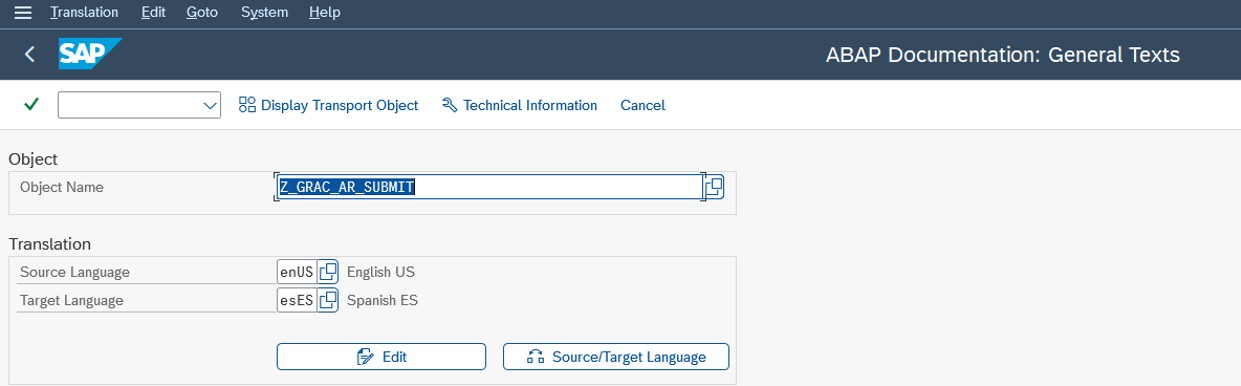Screen dimensions: 1241x386
Task: Open Technical Information
Action: coord(519,105)
